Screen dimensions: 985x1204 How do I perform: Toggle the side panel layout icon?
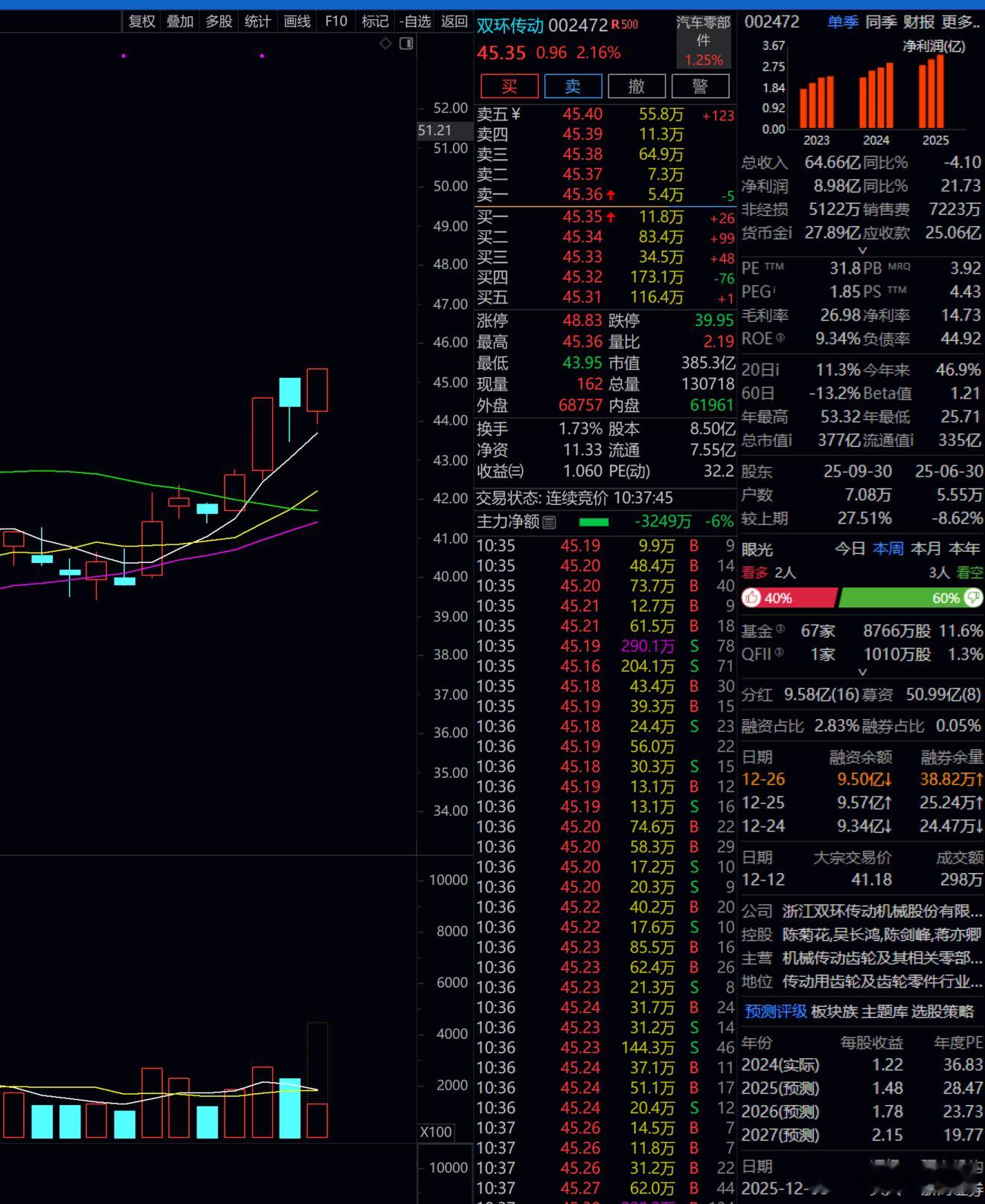(x=406, y=44)
